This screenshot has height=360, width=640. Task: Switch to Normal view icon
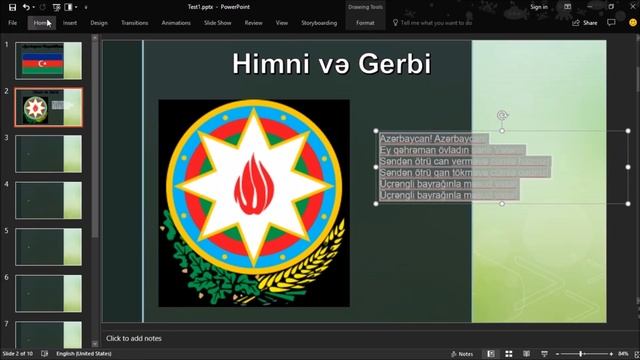[491, 354]
